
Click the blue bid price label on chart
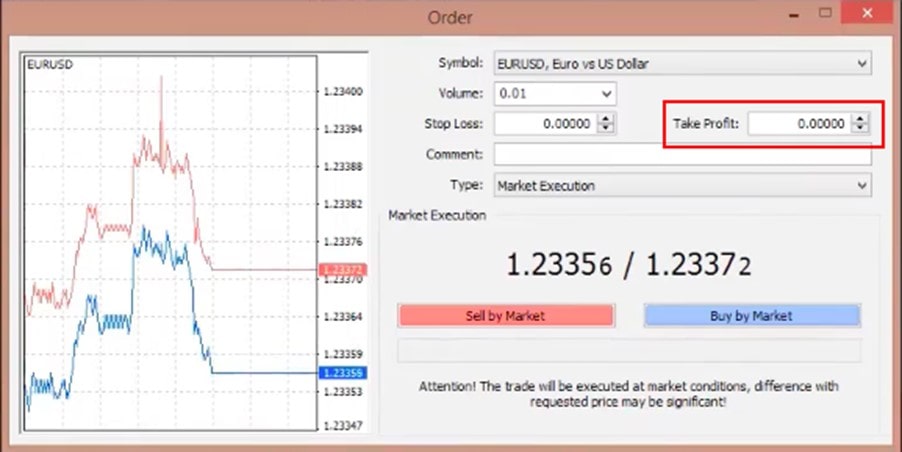pyautogui.click(x=342, y=373)
